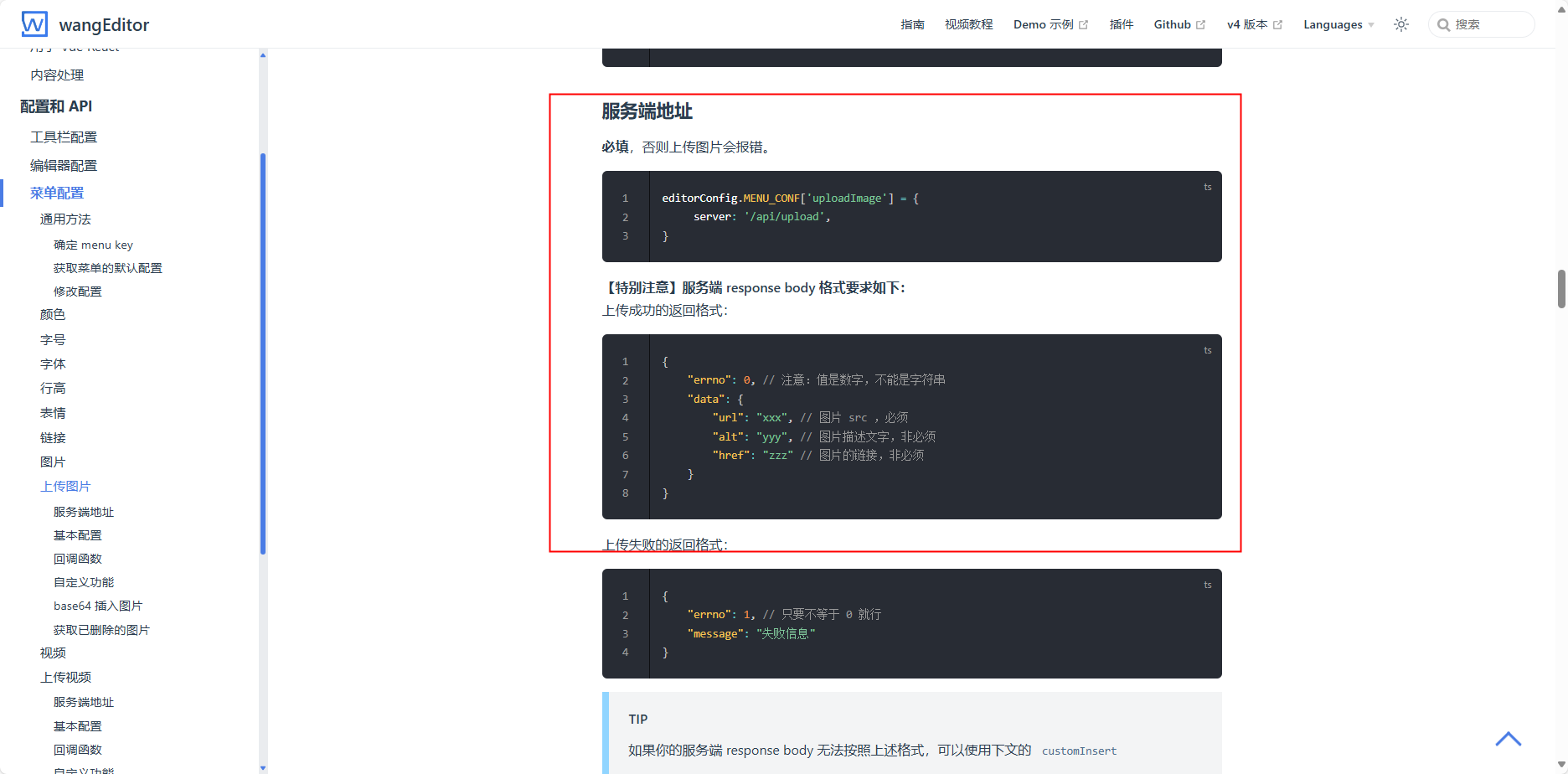The height and width of the screenshot is (774, 1568).
Task: Jump to 回调函数 under 上传图片
Action: click(78, 559)
